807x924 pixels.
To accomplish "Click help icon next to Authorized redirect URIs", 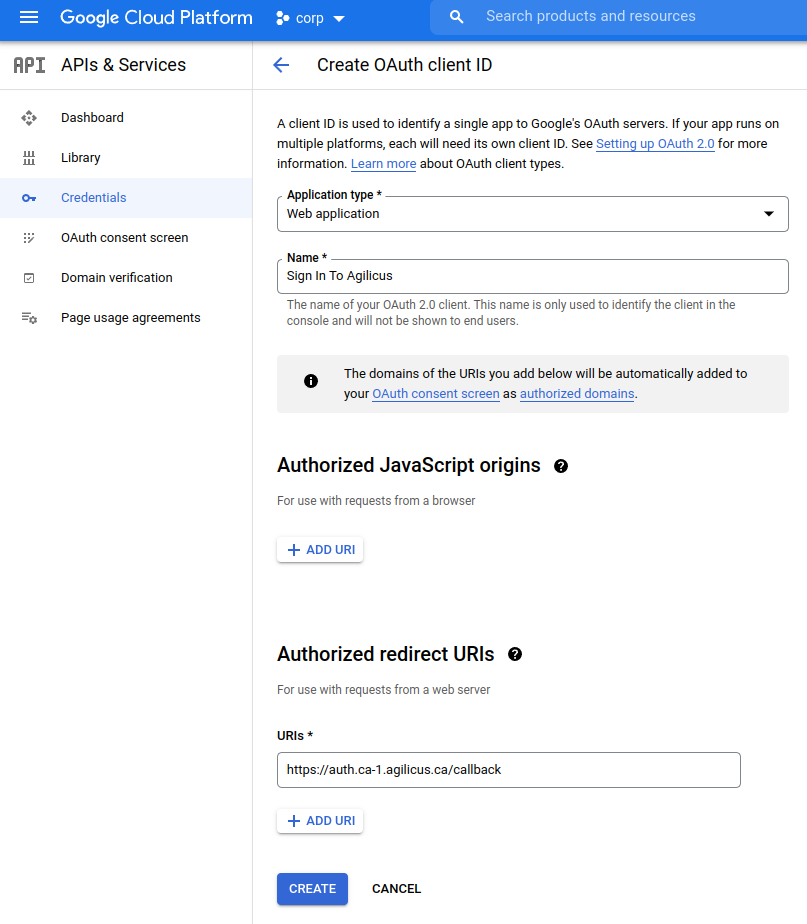I will click(x=515, y=655).
